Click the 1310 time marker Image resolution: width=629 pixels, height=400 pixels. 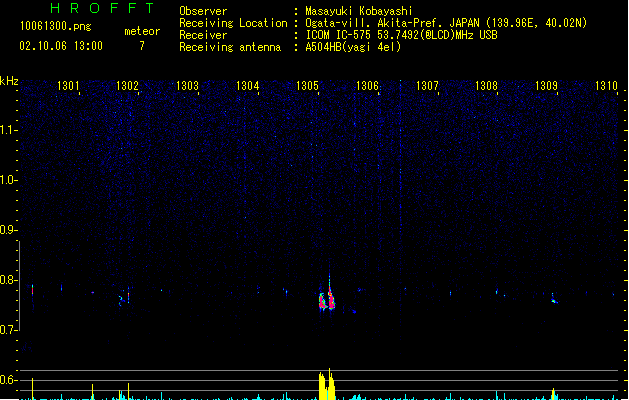[x=606, y=86]
